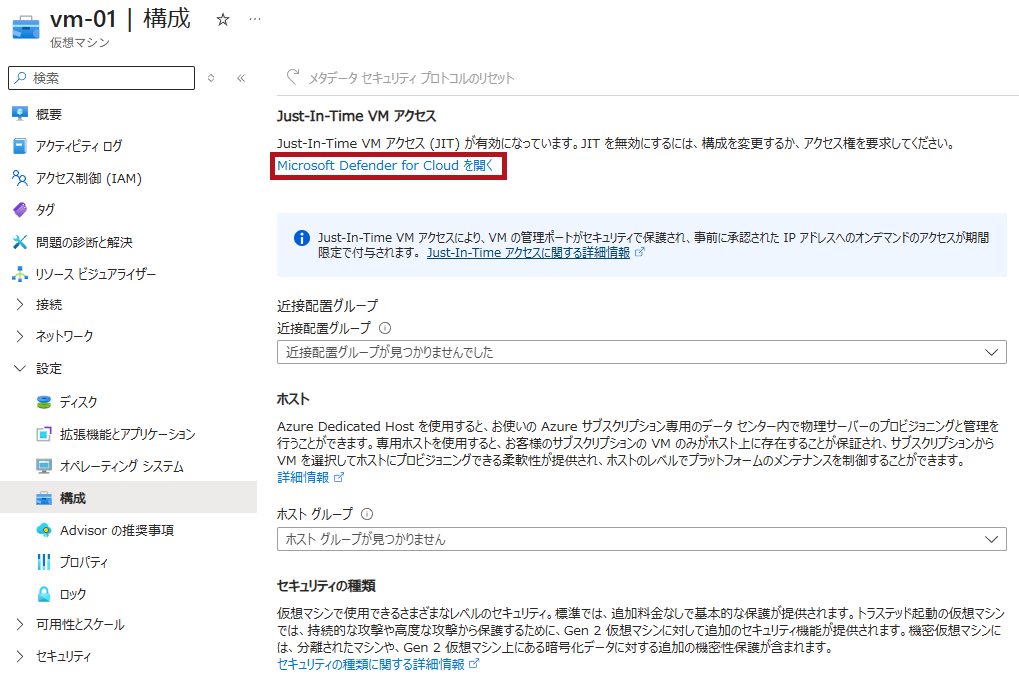1019x674 pixels.
Task: Toggle the favorite star next to vm-01
Action: 222,18
